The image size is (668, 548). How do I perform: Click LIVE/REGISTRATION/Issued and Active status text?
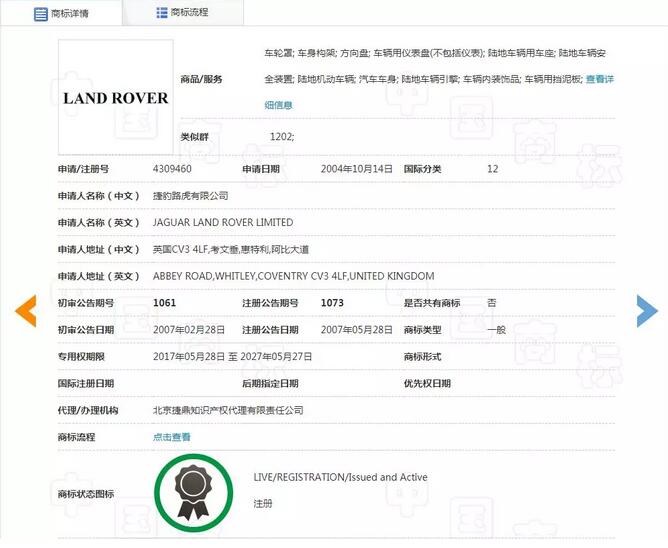[x=340, y=477]
